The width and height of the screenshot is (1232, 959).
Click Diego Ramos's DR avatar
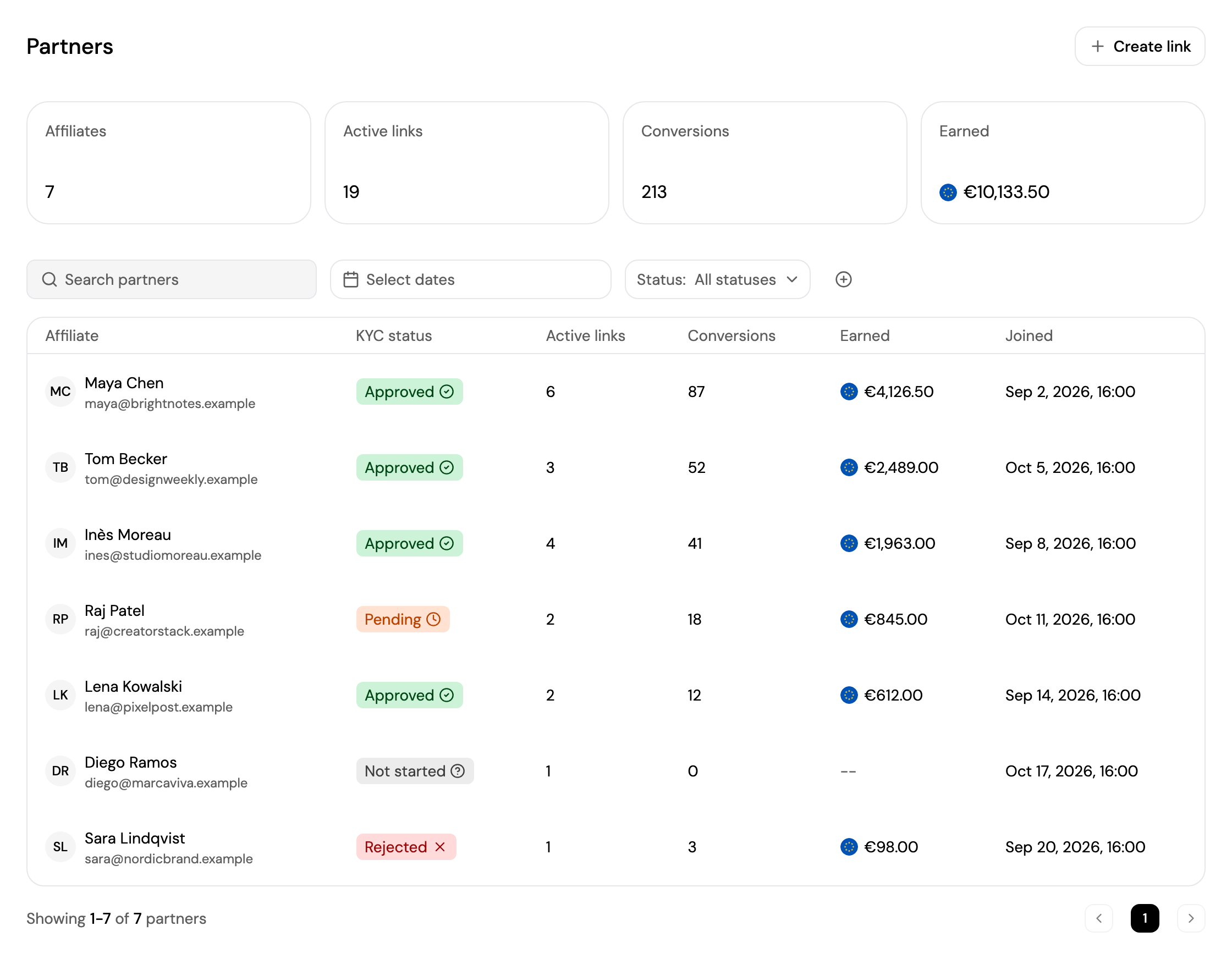coord(61,770)
